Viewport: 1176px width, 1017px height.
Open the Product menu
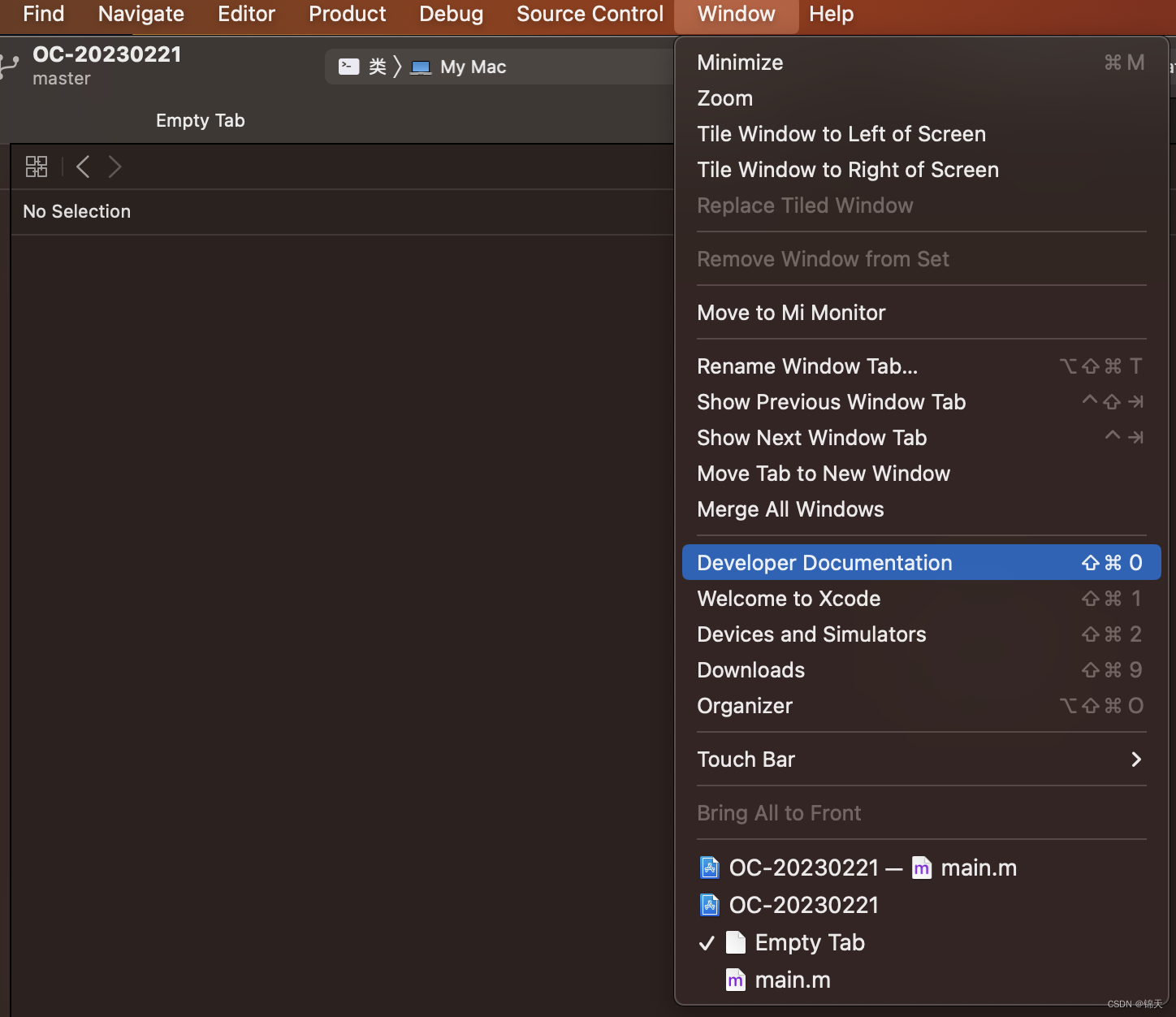point(348,14)
